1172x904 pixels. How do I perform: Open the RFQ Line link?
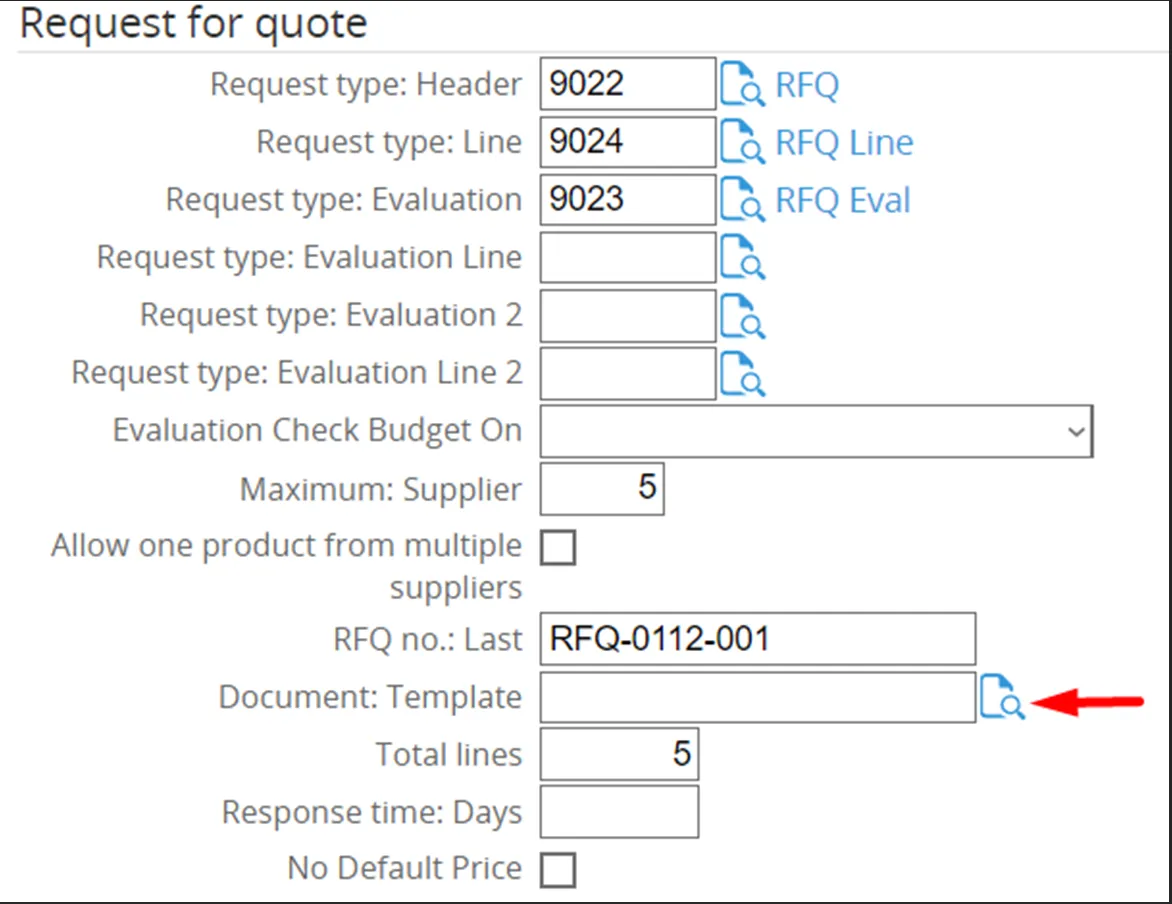844,143
